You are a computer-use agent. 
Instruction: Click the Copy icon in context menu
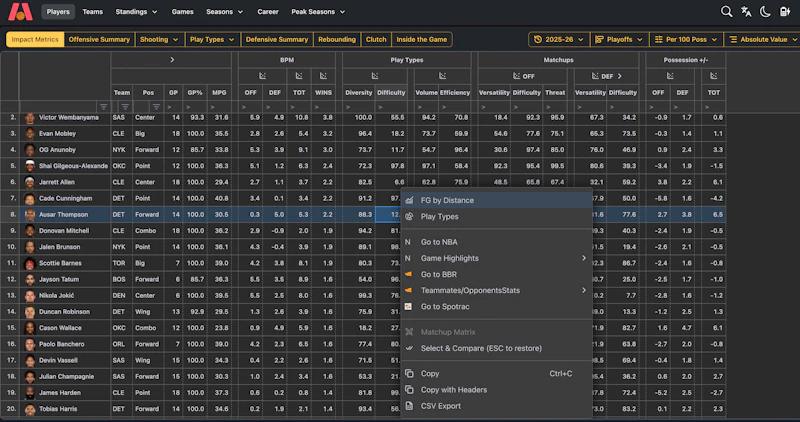point(409,374)
